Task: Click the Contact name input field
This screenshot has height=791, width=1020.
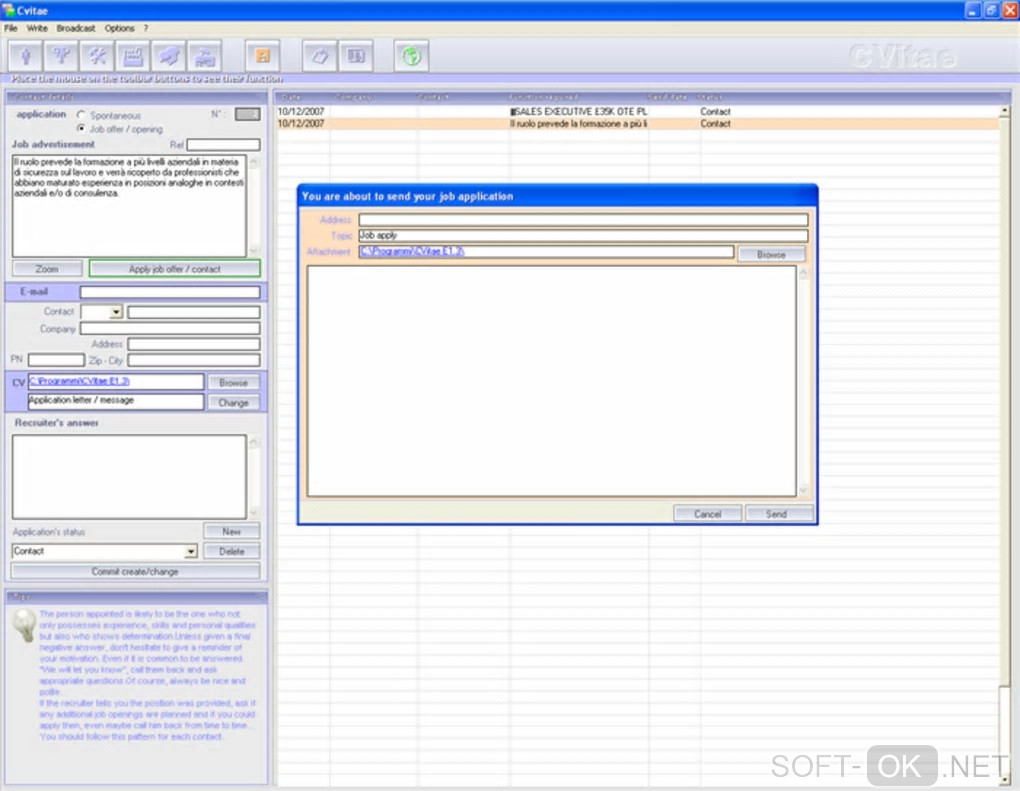Action: click(x=194, y=312)
